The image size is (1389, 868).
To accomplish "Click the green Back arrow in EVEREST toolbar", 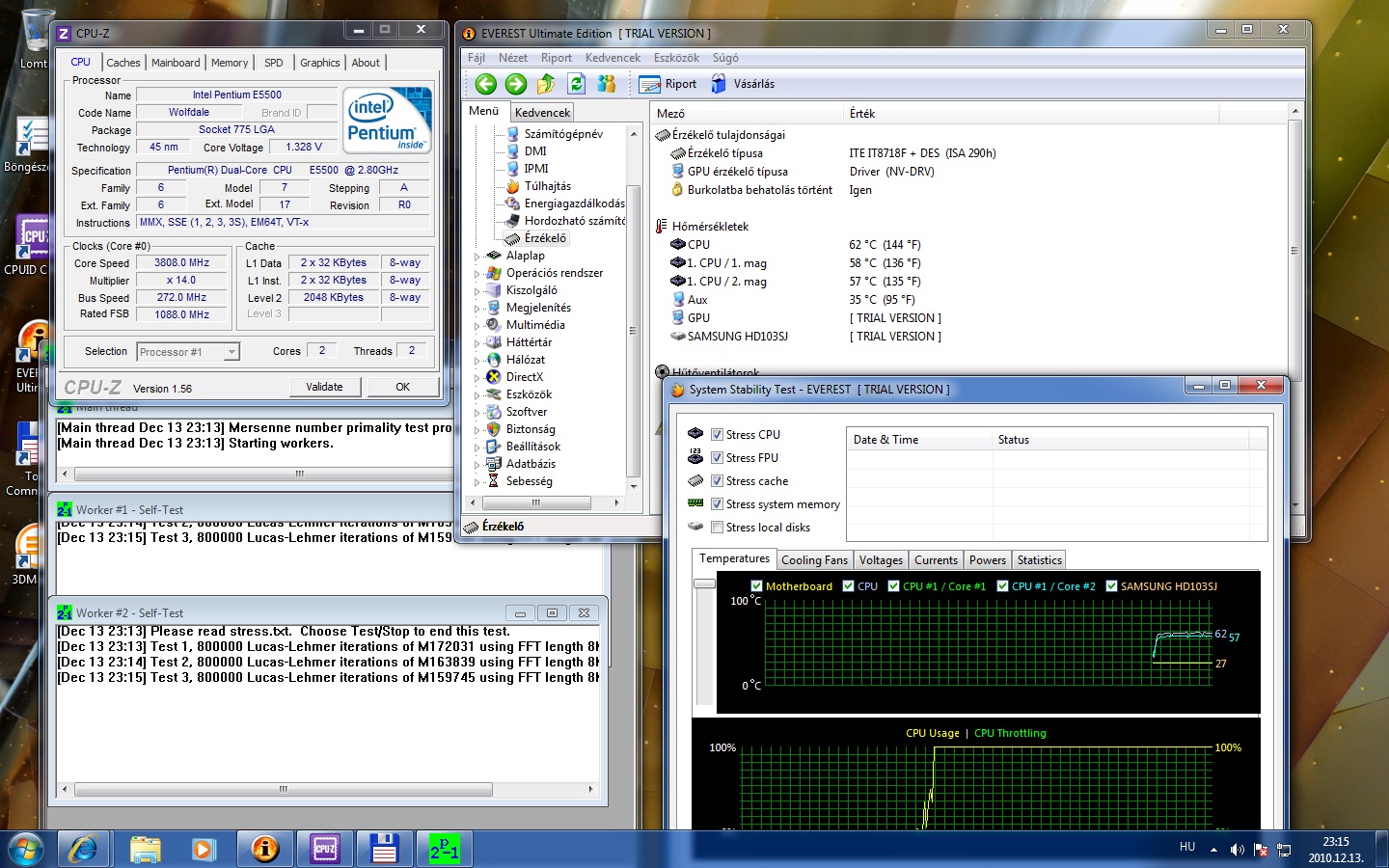I will [486, 84].
